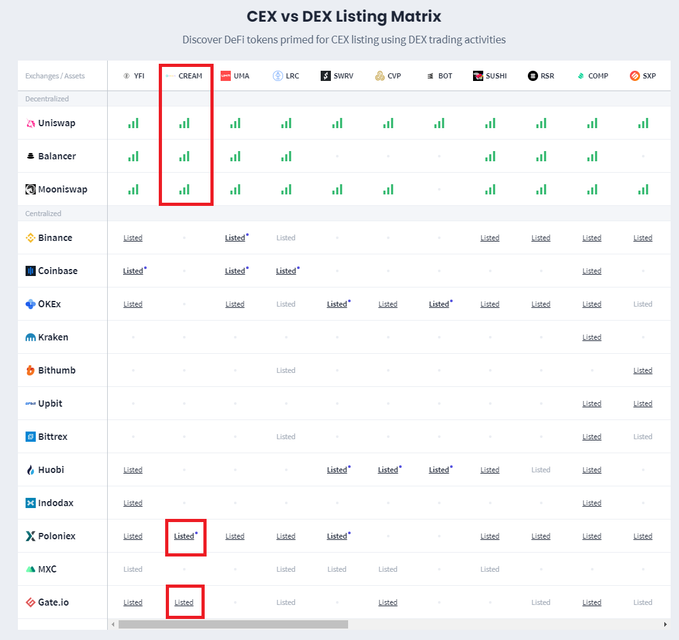Open the CREAM Listed link on Poloniex
679x640 pixels.
tap(184, 536)
